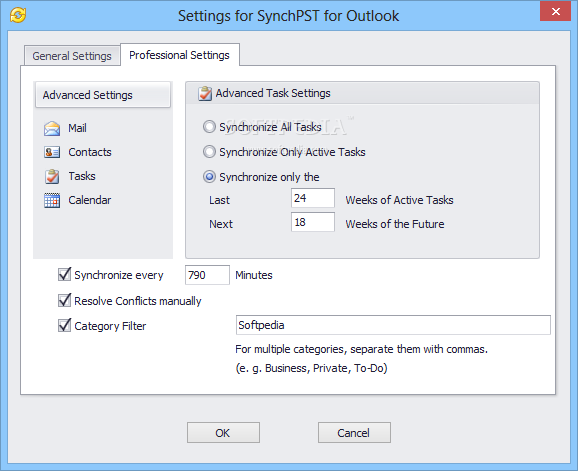The width and height of the screenshot is (578, 471).
Task: Click the Next weeks field showing 18
Action: [x=313, y=222]
